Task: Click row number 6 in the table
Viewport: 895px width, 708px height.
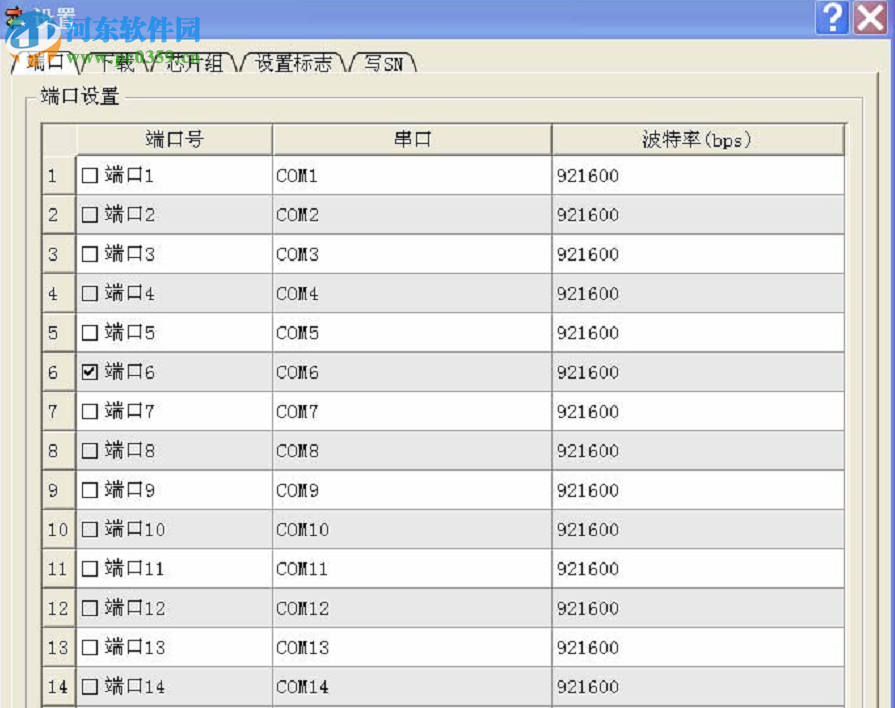Action: pos(55,372)
